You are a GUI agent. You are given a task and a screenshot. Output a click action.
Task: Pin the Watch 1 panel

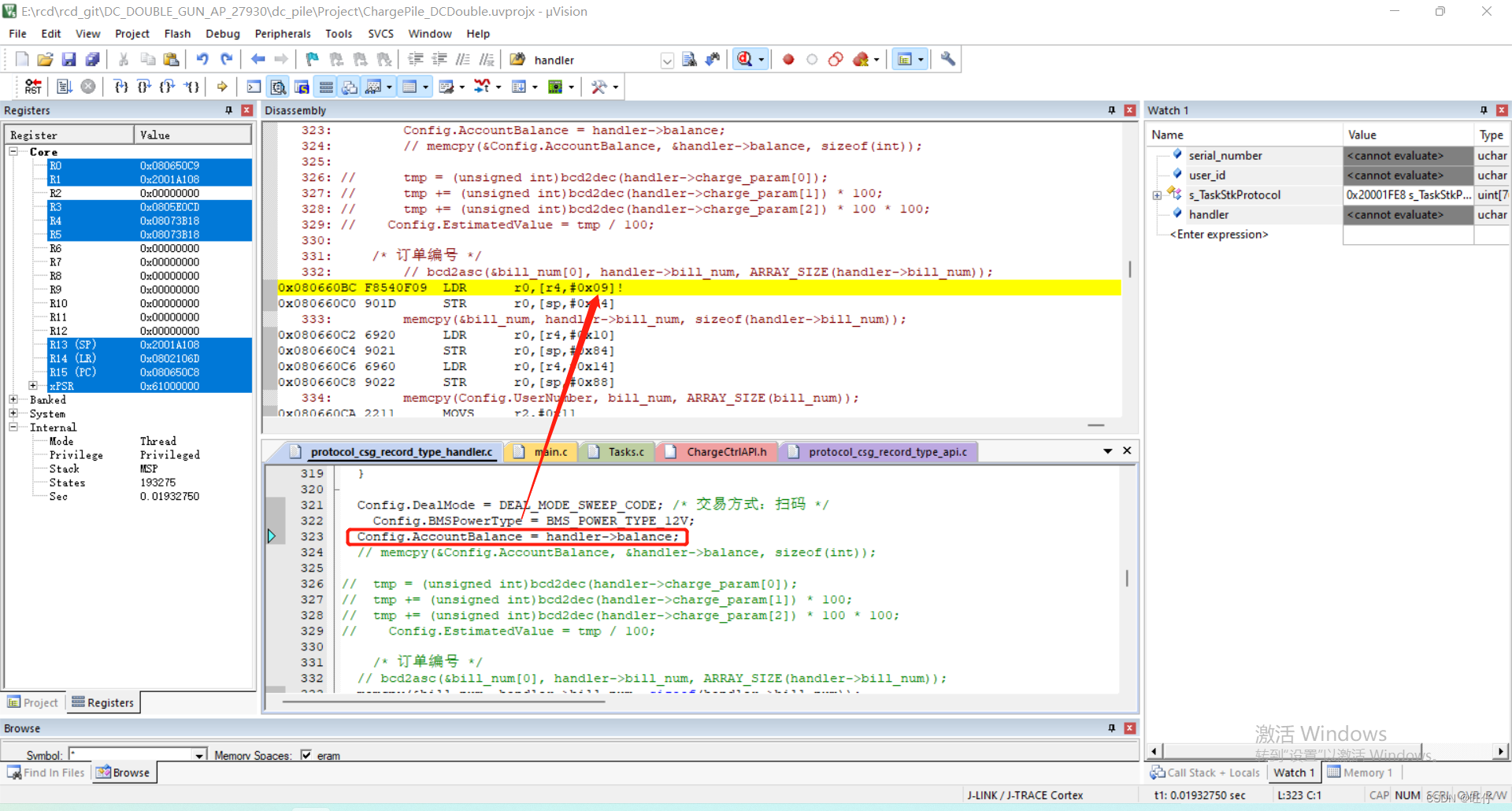[x=1484, y=110]
